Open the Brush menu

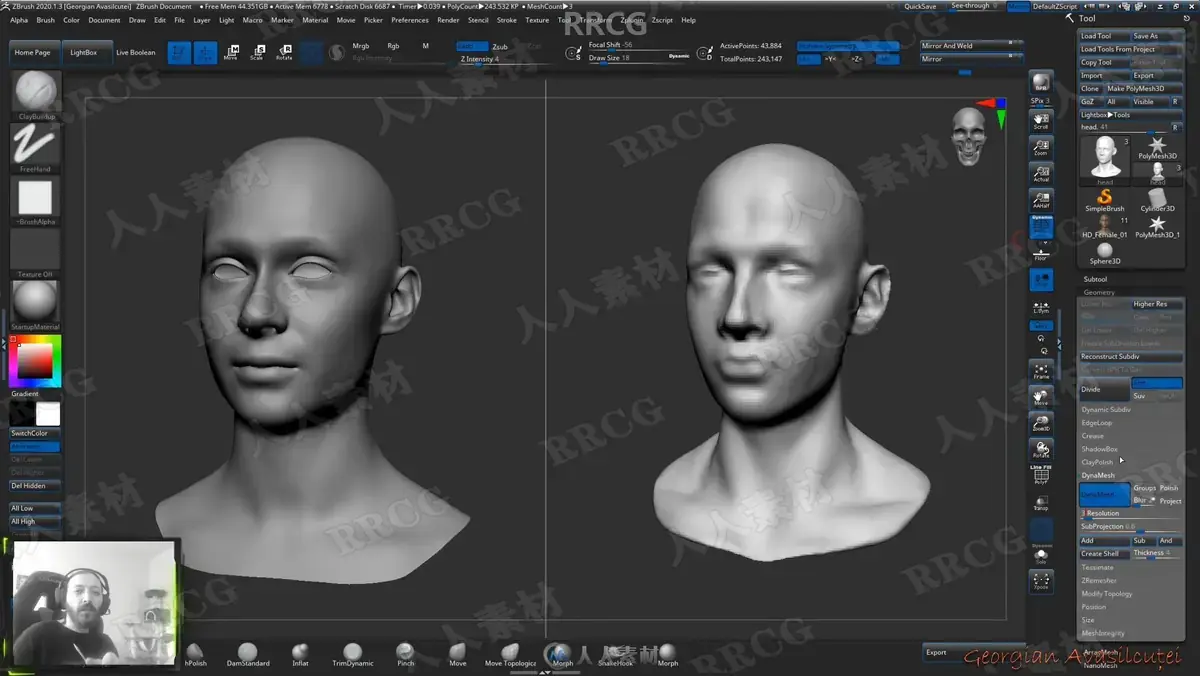tap(45, 20)
